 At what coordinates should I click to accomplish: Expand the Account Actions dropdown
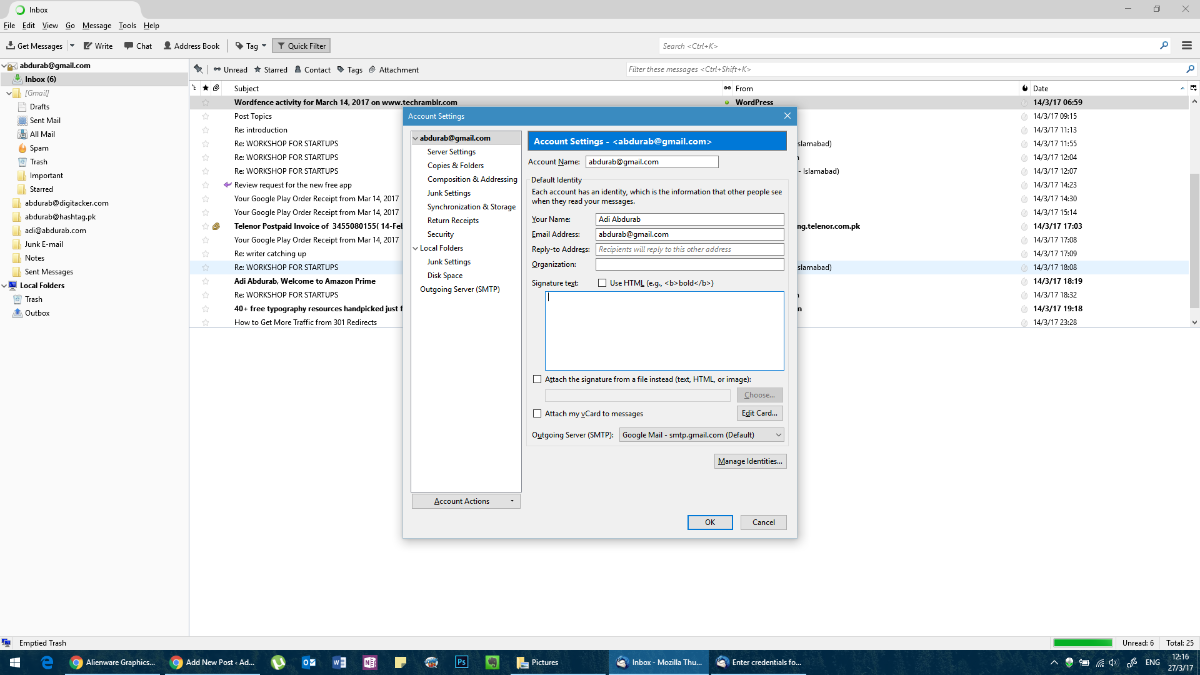pos(466,501)
